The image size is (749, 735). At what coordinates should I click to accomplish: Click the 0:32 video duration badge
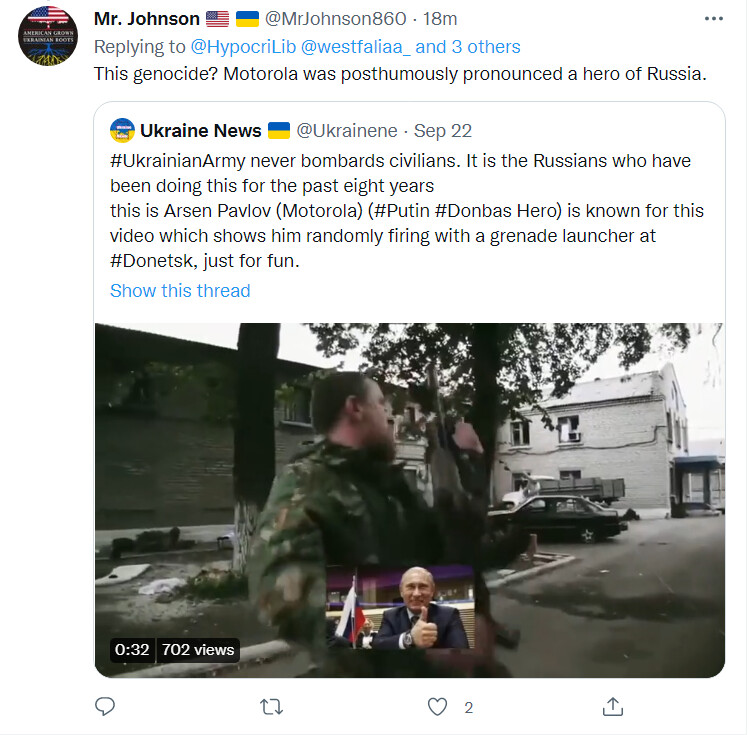coord(132,650)
